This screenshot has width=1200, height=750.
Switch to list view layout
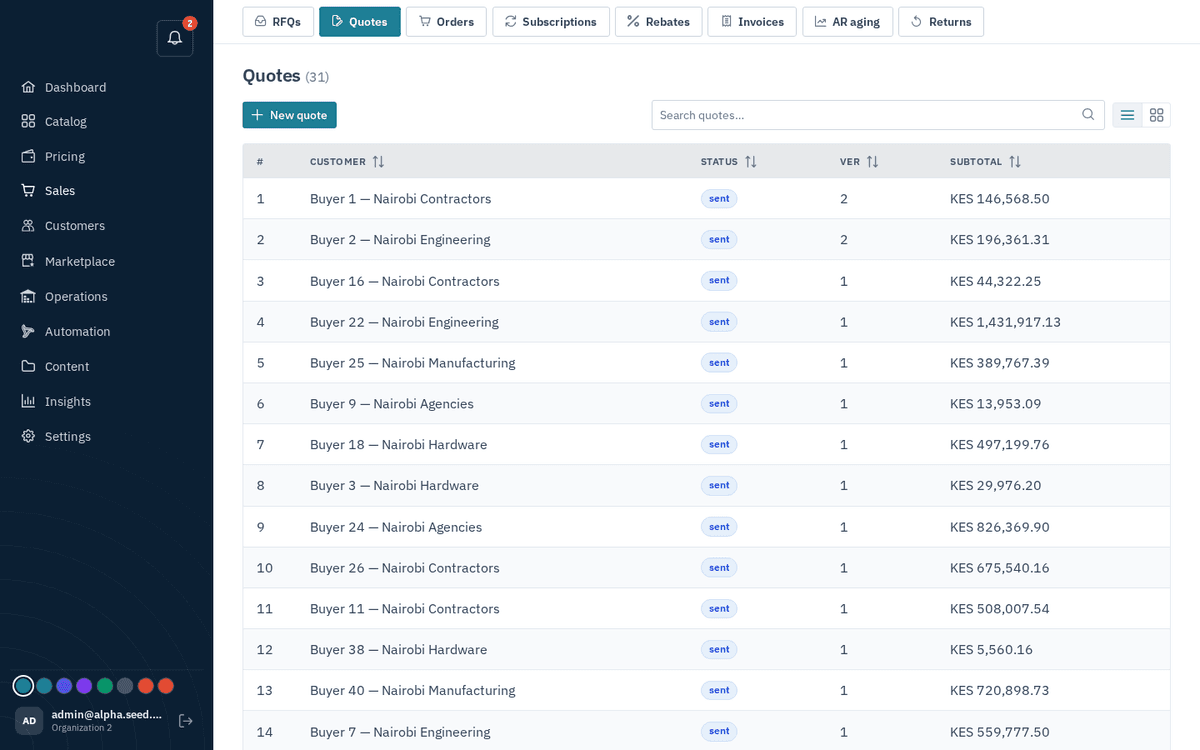click(1127, 115)
